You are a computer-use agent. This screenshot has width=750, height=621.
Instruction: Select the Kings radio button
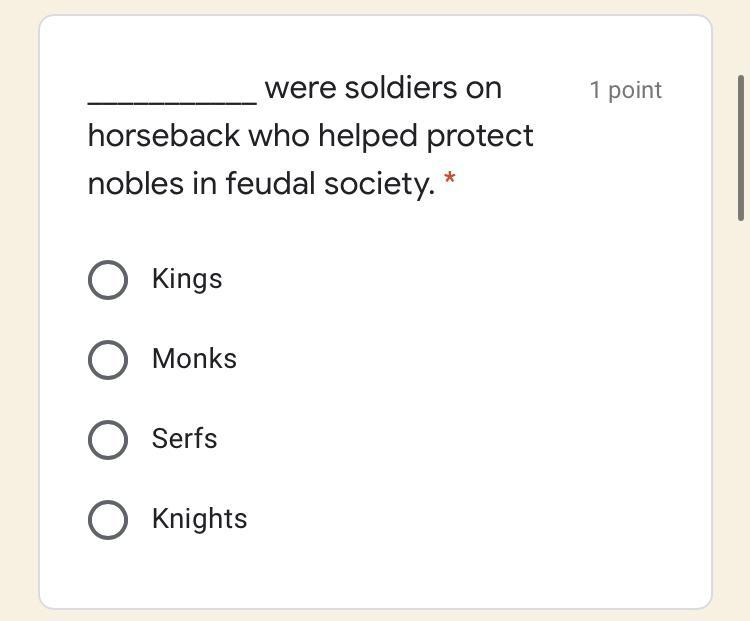(108, 280)
